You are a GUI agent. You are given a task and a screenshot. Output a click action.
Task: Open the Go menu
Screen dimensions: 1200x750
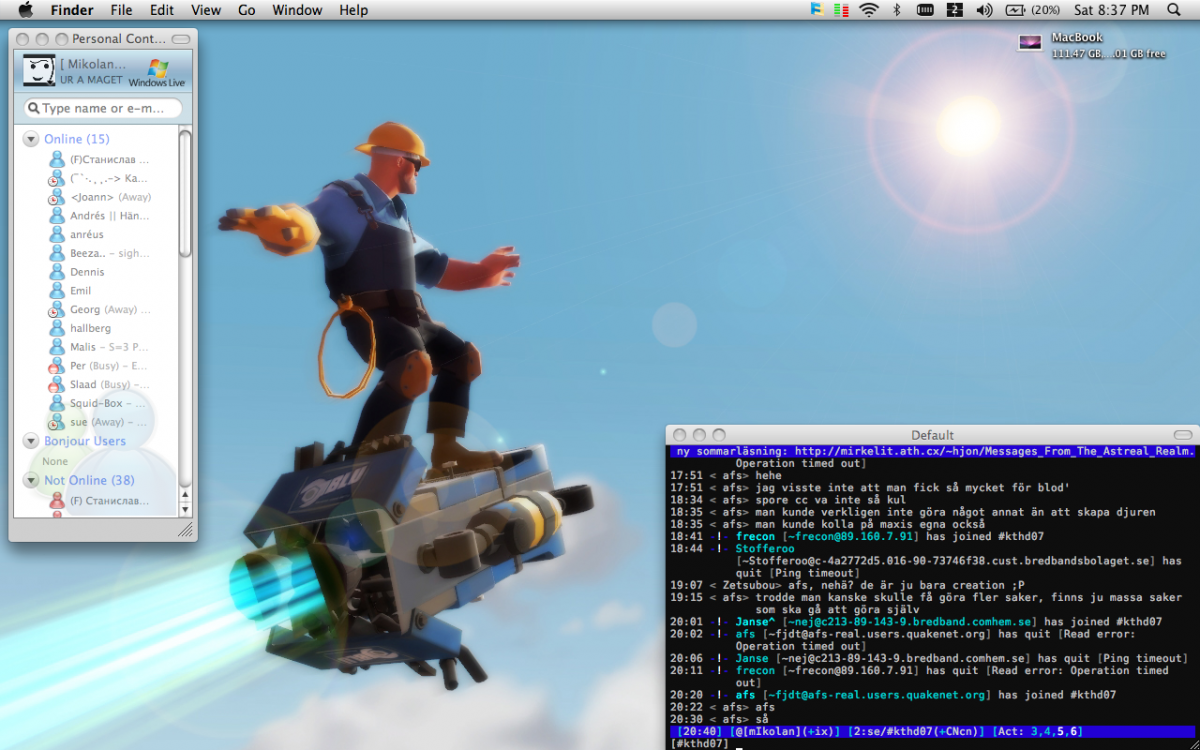(247, 10)
